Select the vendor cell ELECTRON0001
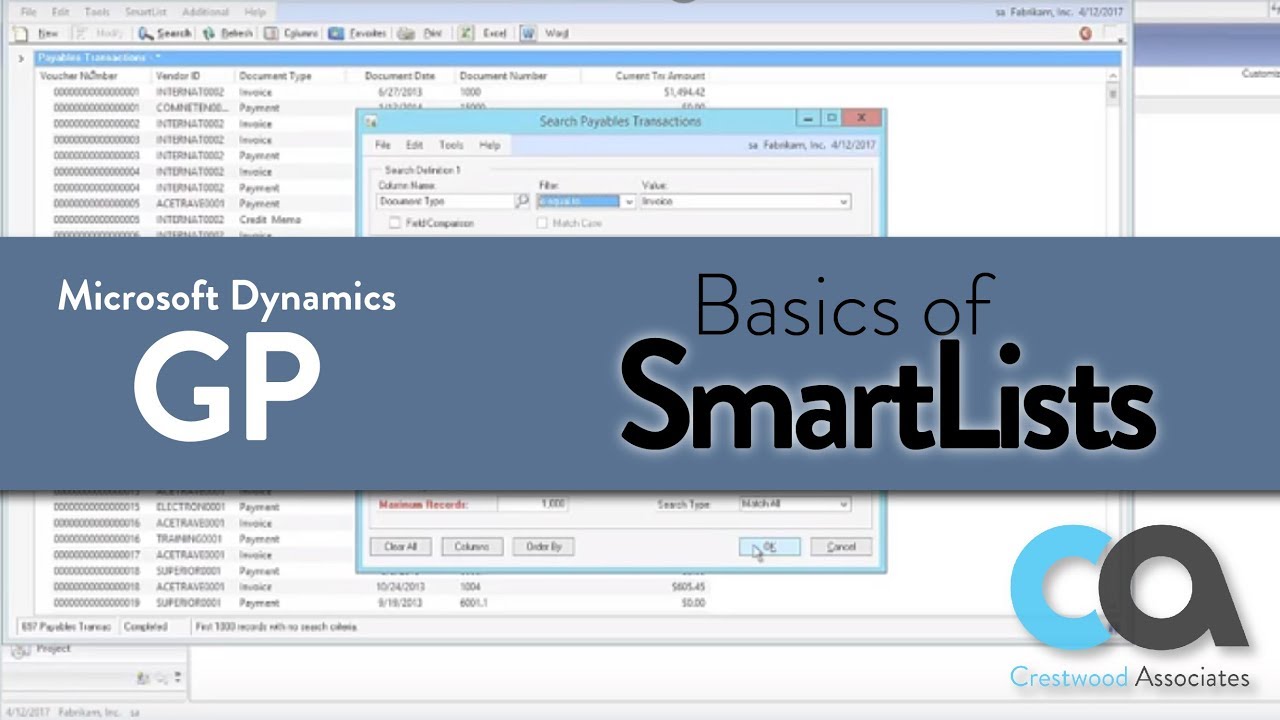The height and width of the screenshot is (720, 1280). 190,507
